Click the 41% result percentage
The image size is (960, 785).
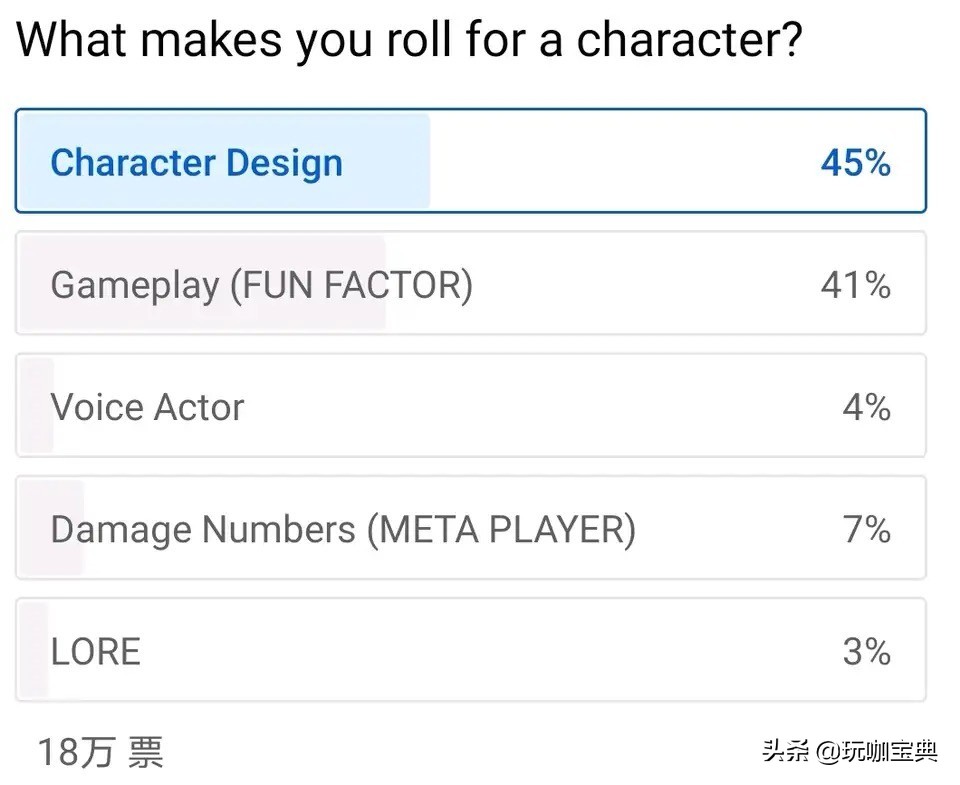pyautogui.click(x=855, y=285)
